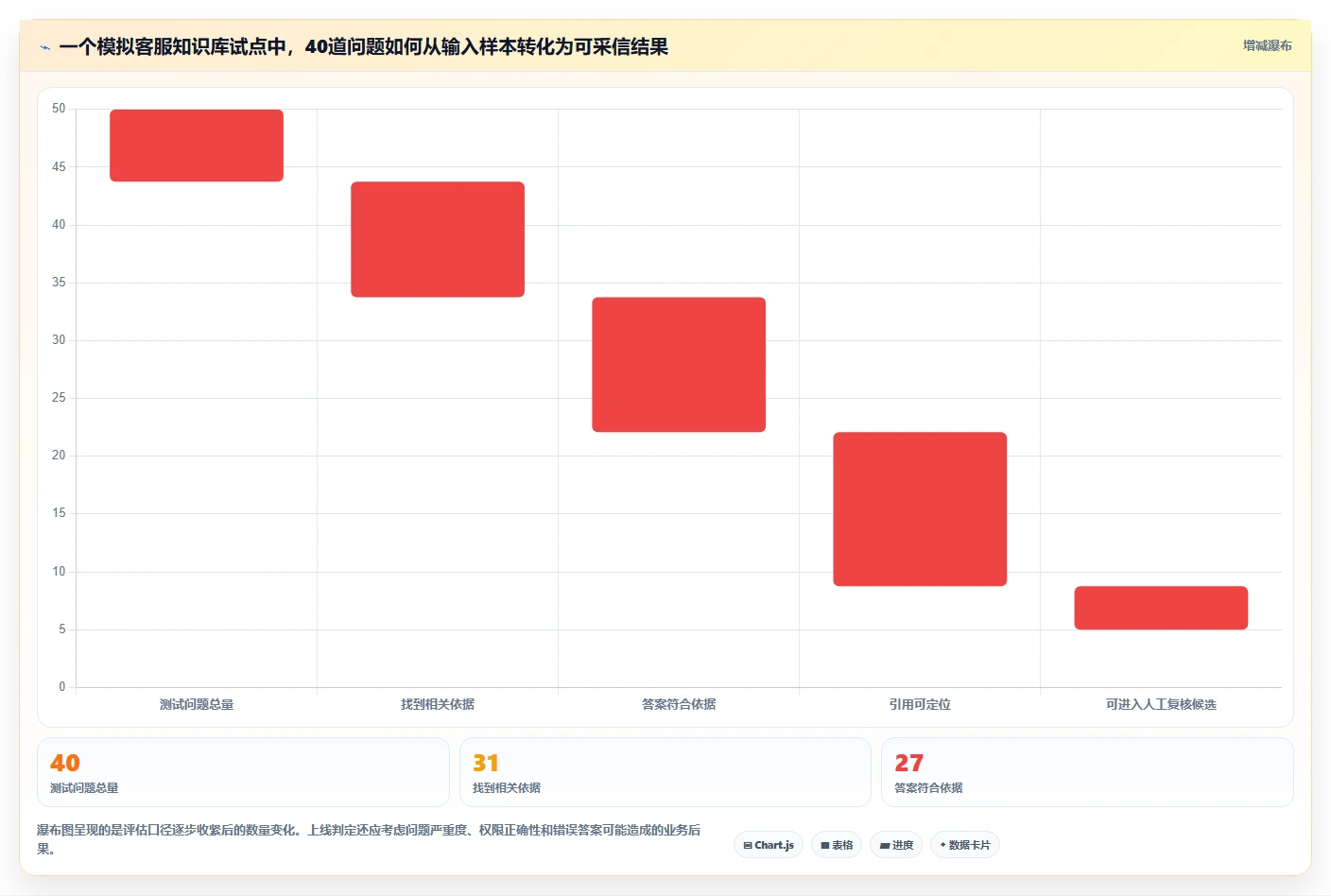Click the x-axis label 答案符合依据

click(679, 704)
